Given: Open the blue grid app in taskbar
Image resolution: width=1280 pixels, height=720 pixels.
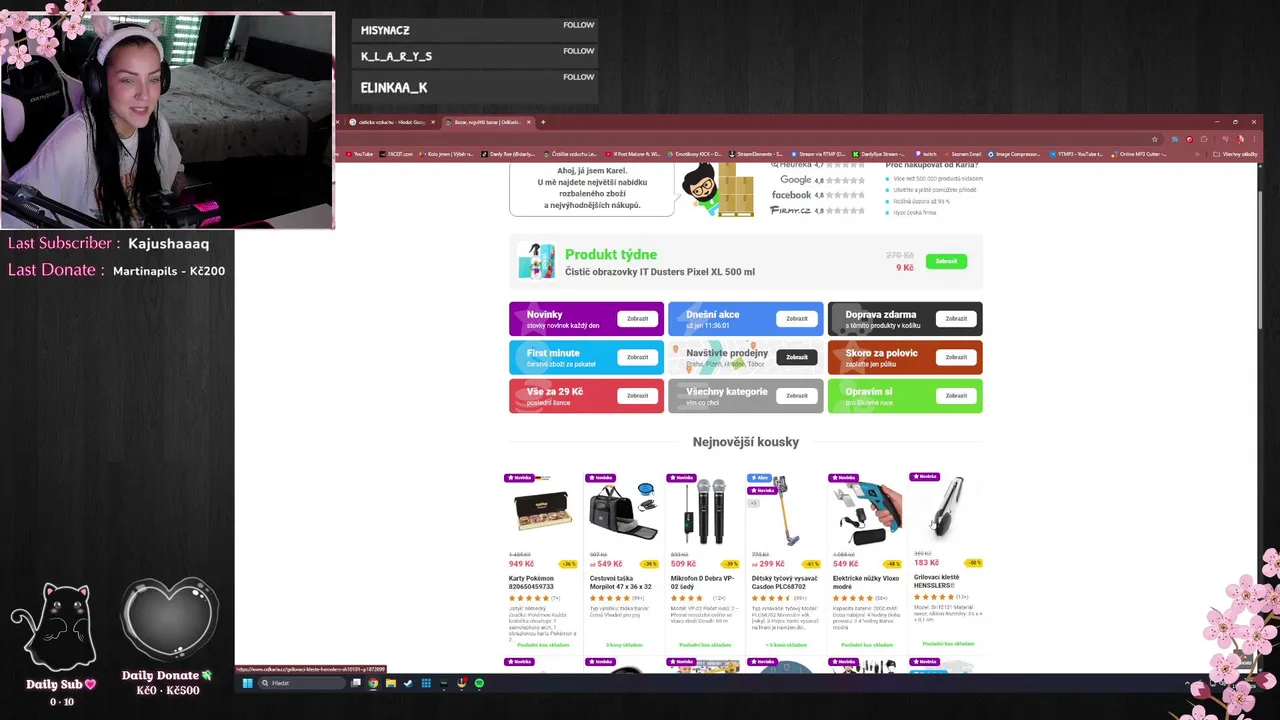Looking at the screenshot, I should [426, 683].
